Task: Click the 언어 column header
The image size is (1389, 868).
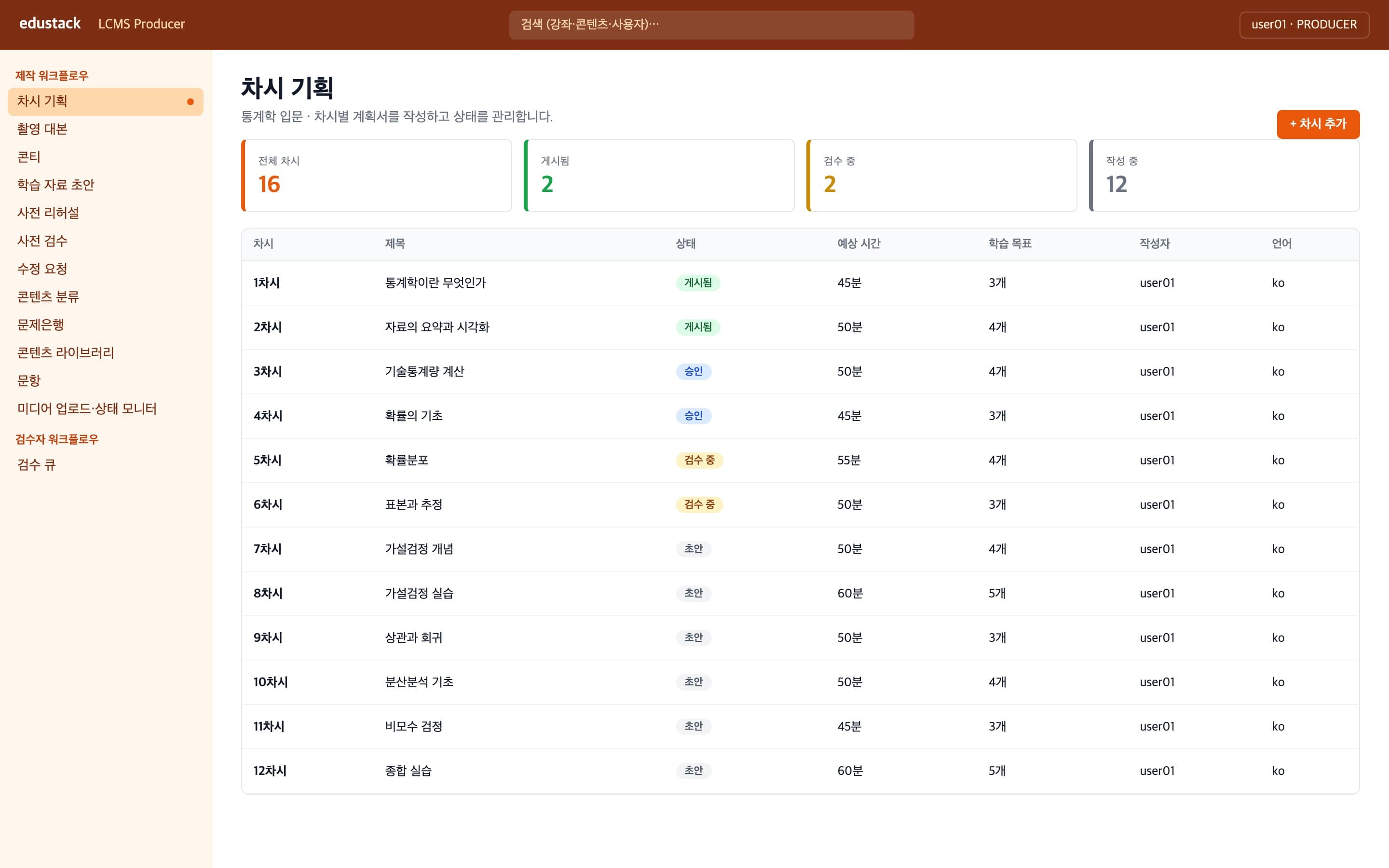Action: [x=1281, y=244]
